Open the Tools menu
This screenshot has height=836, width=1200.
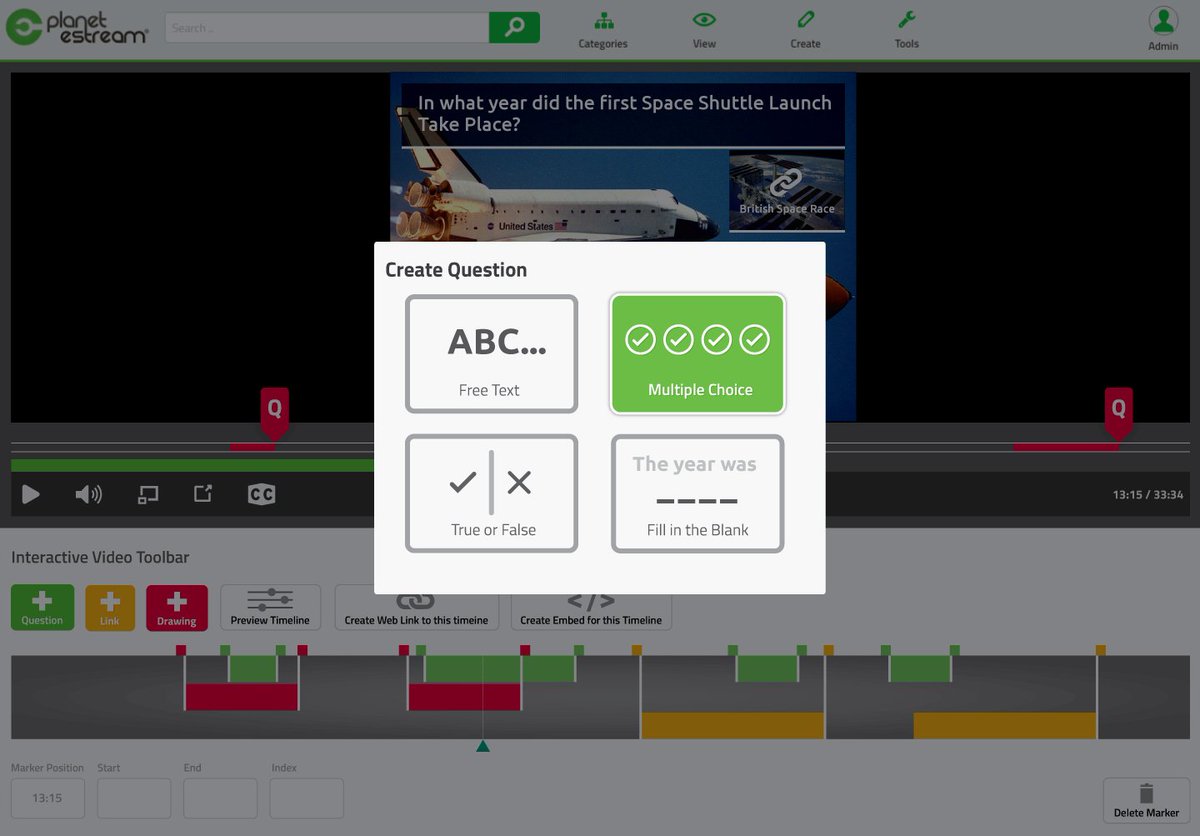(906, 27)
